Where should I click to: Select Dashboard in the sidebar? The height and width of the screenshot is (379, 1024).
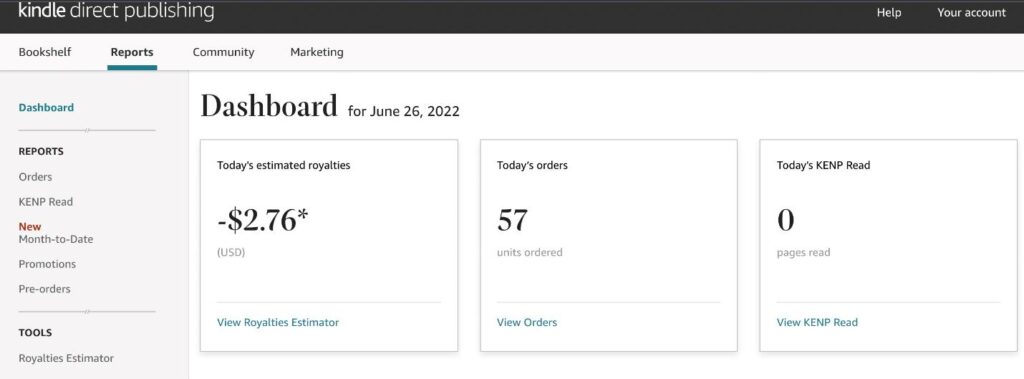(x=46, y=107)
